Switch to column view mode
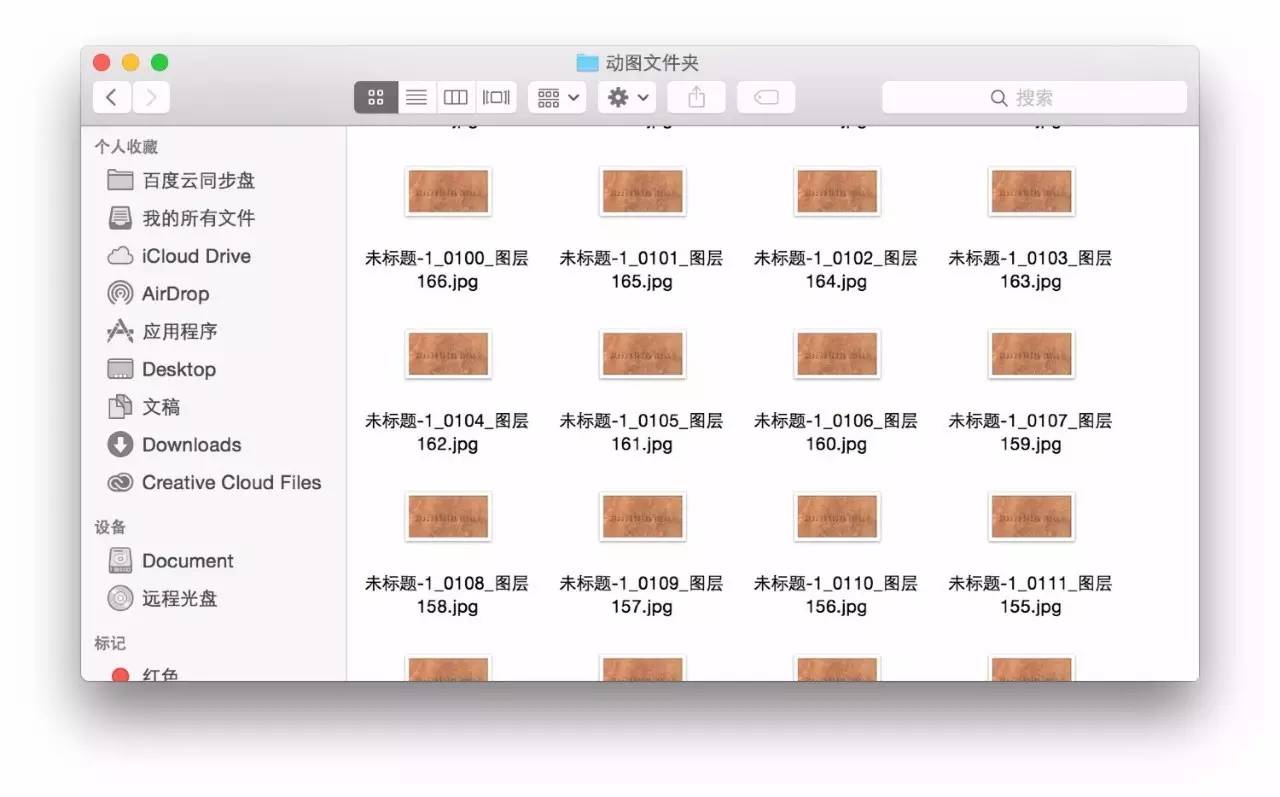Image resolution: width=1280 pixels, height=797 pixels. [x=456, y=97]
